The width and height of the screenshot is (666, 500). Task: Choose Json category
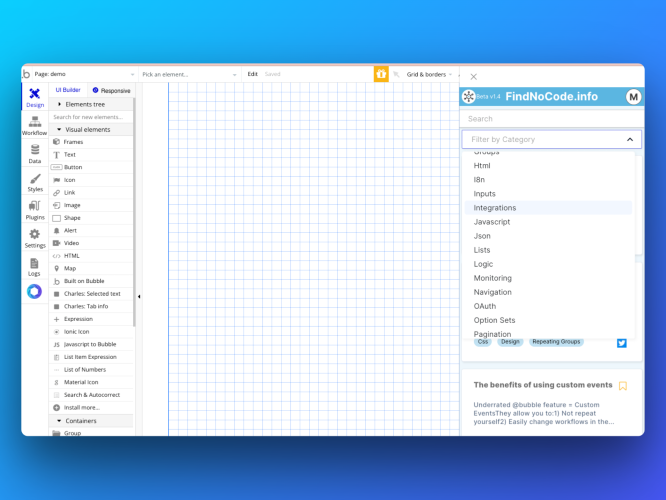tap(548, 236)
